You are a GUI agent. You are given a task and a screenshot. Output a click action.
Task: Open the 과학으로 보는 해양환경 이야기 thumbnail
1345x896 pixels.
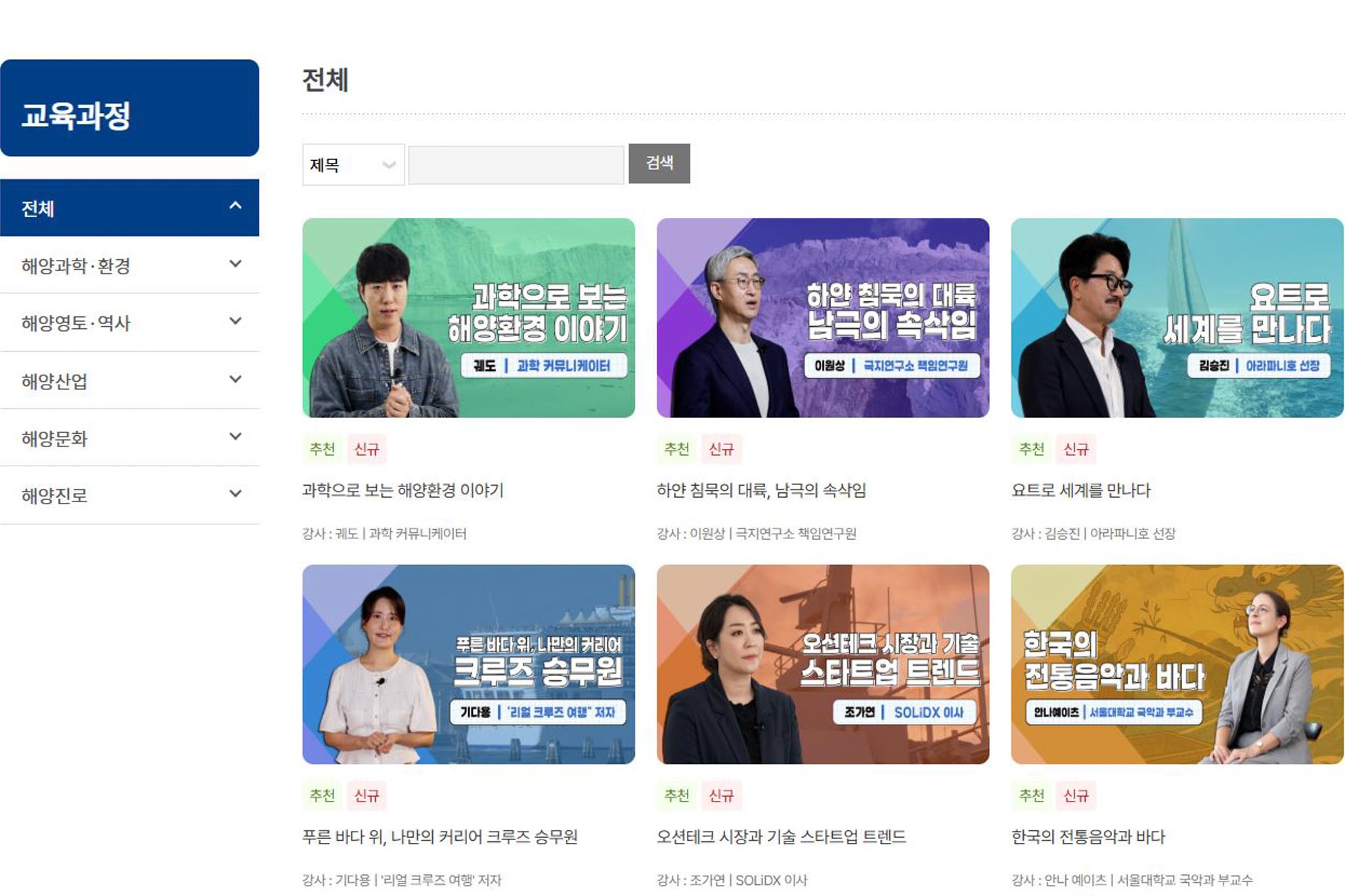468,318
